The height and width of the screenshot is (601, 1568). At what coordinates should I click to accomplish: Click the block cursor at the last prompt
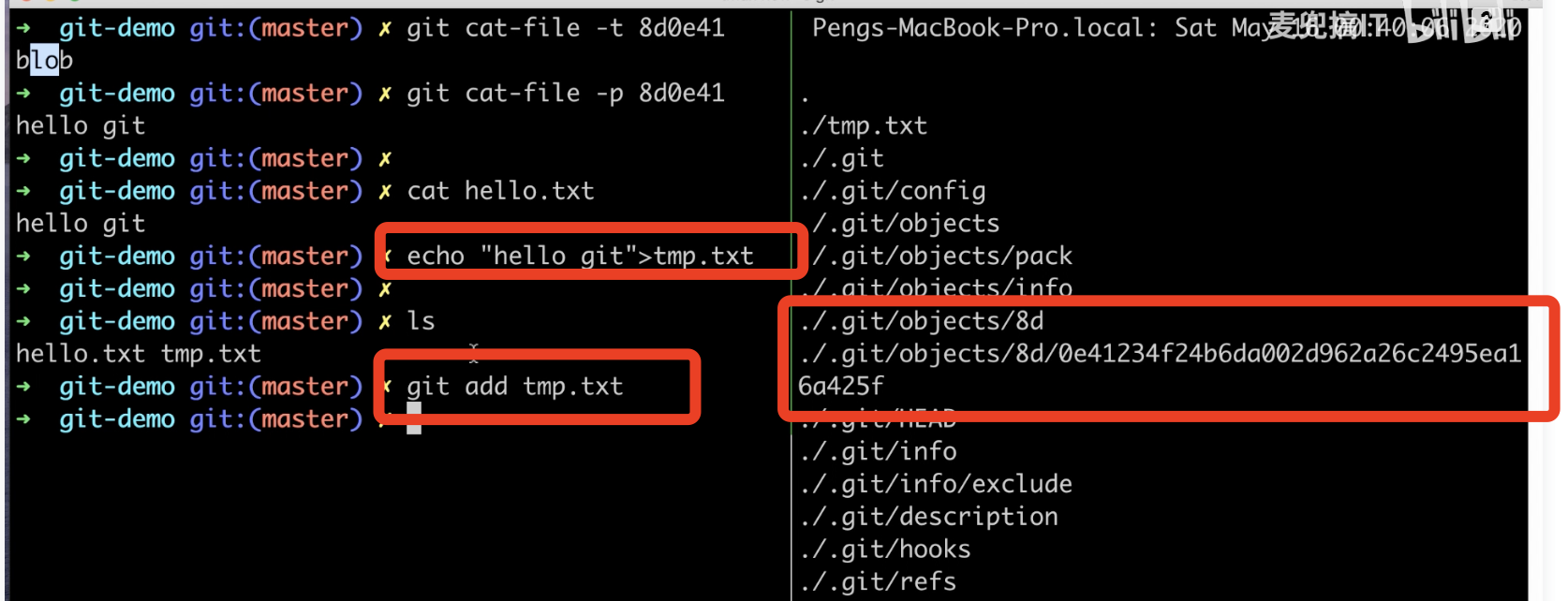coord(413,418)
